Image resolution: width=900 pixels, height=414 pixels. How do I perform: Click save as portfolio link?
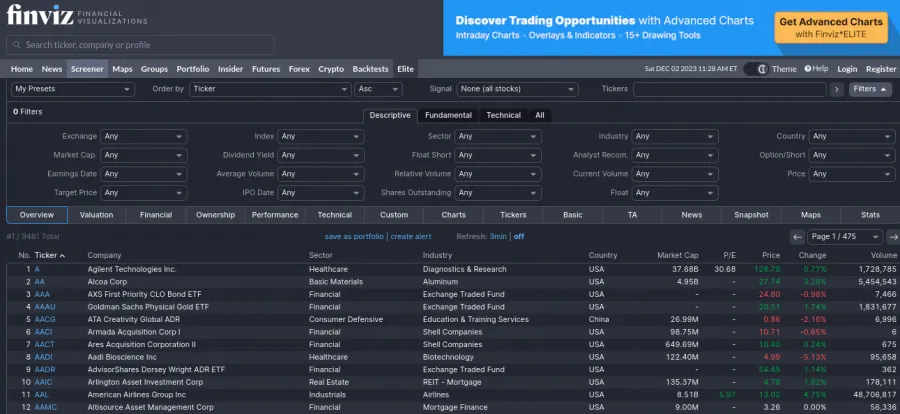pyautogui.click(x=355, y=237)
